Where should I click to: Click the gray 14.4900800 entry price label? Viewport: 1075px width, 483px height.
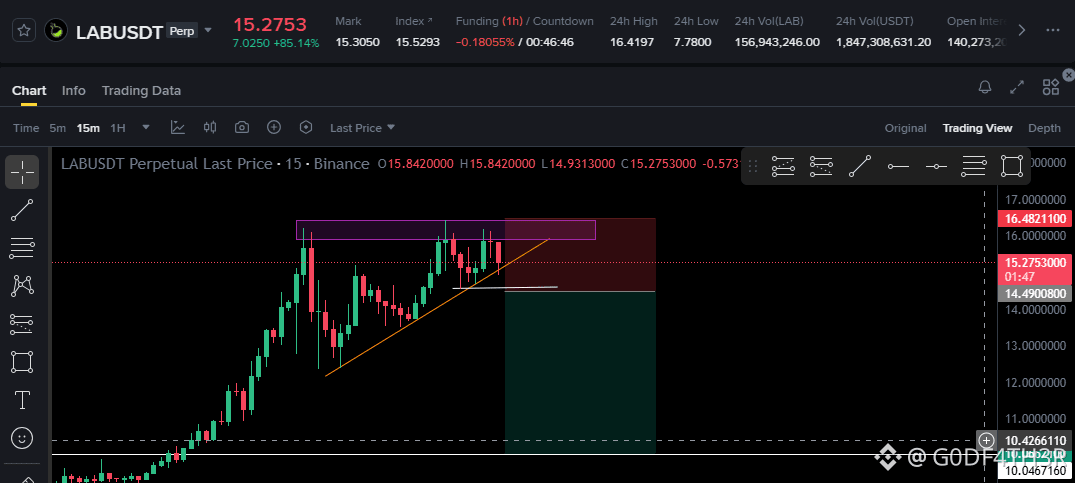(1035, 294)
